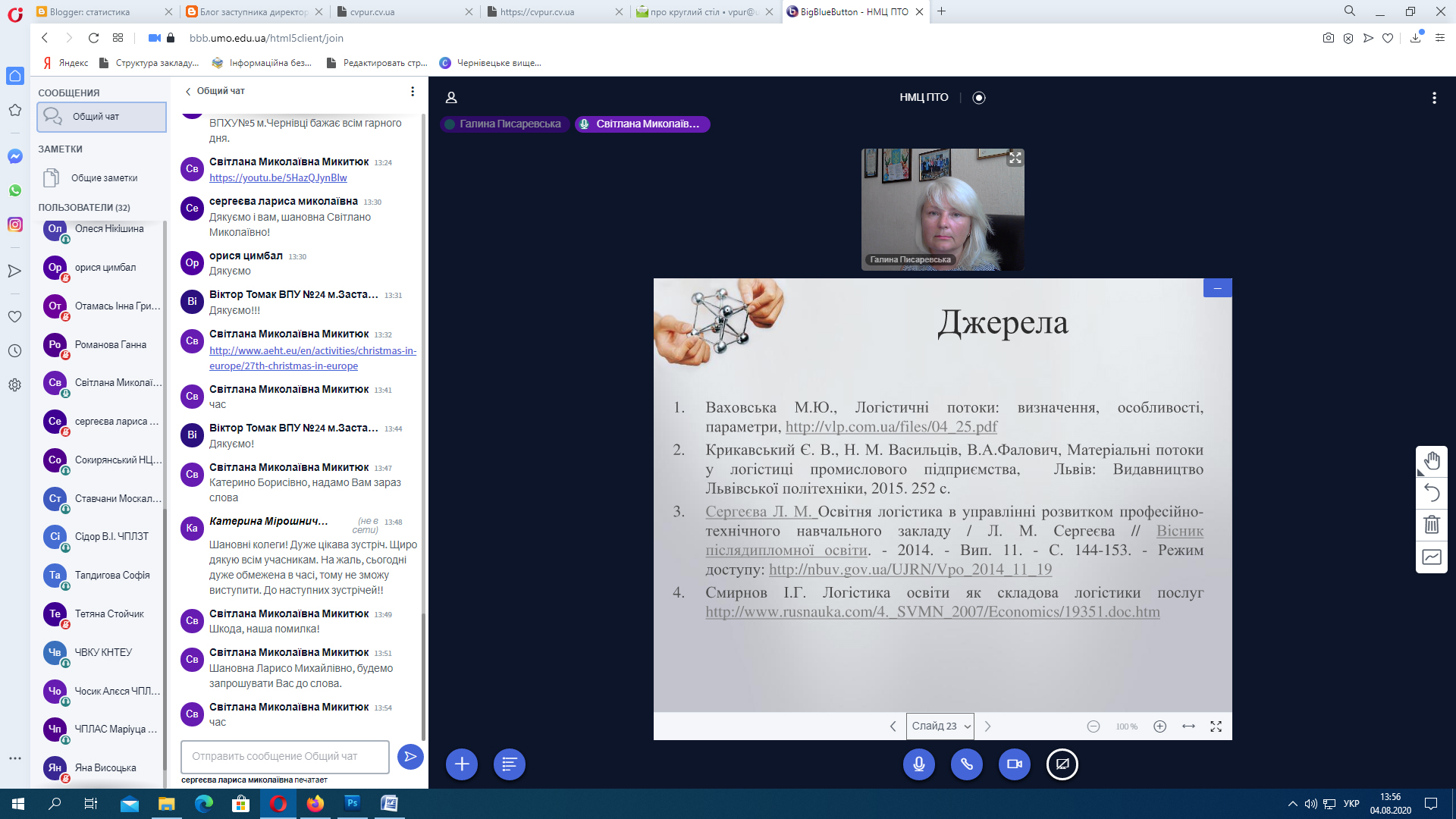This screenshot has height=819, width=1456.
Task: Open the youtu.be/5HazQJynBlw link
Action: pos(278,177)
